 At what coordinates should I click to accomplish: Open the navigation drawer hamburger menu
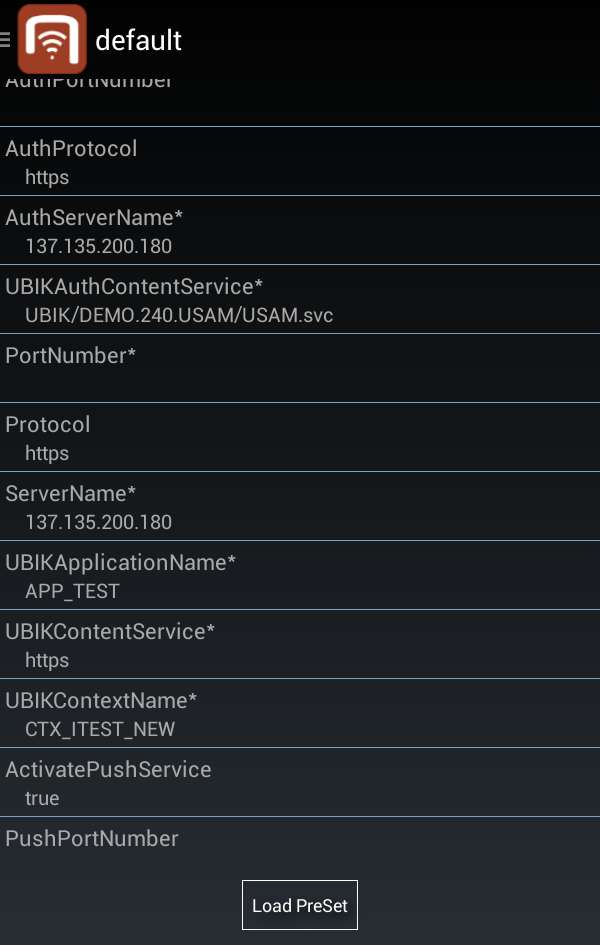click(6, 39)
